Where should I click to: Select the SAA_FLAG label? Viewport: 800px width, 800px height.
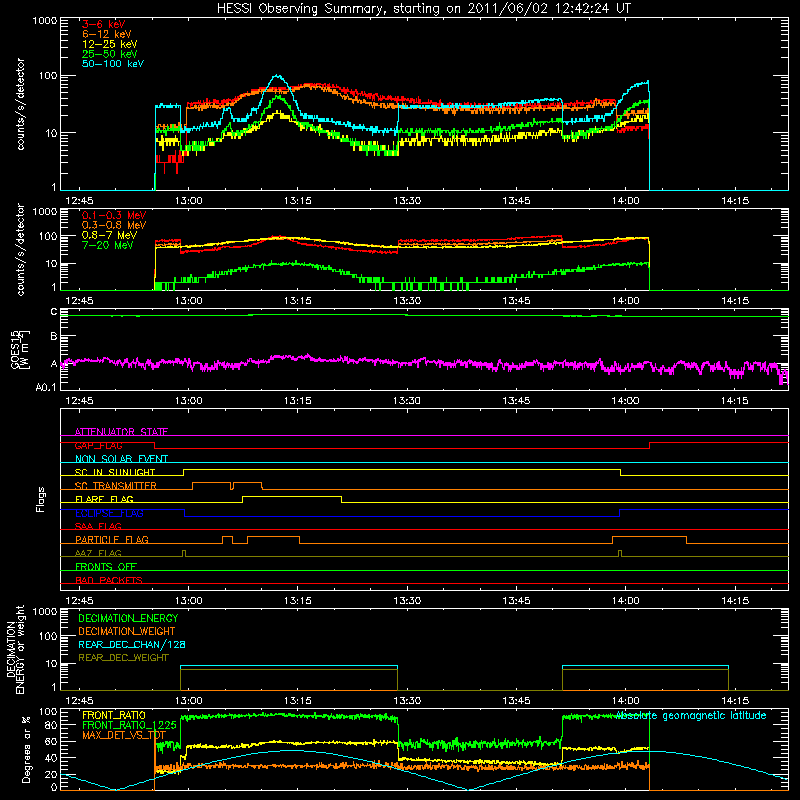(98, 526)
